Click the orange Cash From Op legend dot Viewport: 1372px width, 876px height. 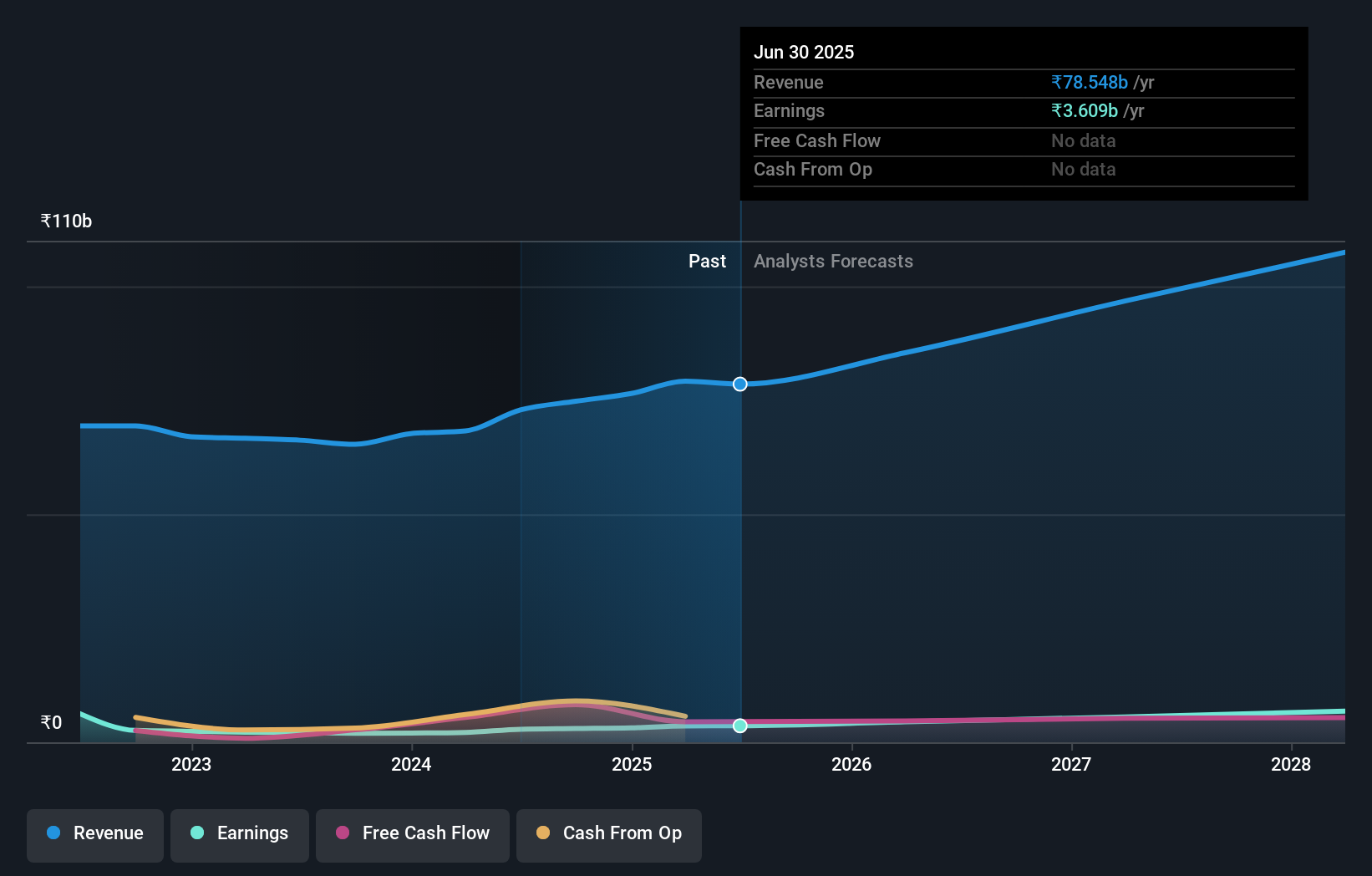543,833
